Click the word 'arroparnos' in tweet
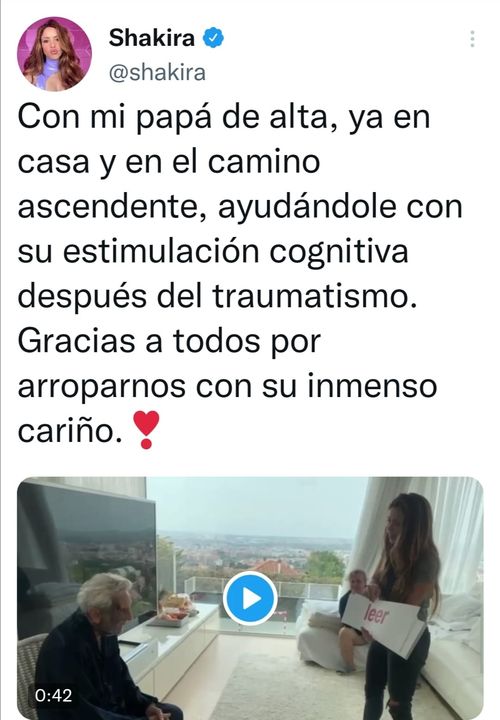Screen dimensions: 500x720 (101, 387)
